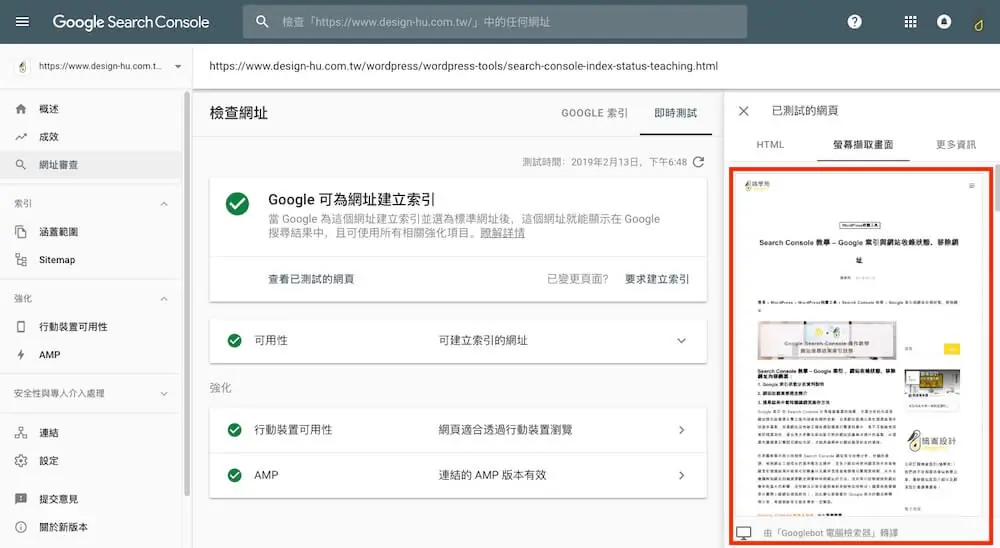Click the 行動裝置可用性 phone icon
The image size is (1000, 548).
pyautogui.click(x=21, y=327)
